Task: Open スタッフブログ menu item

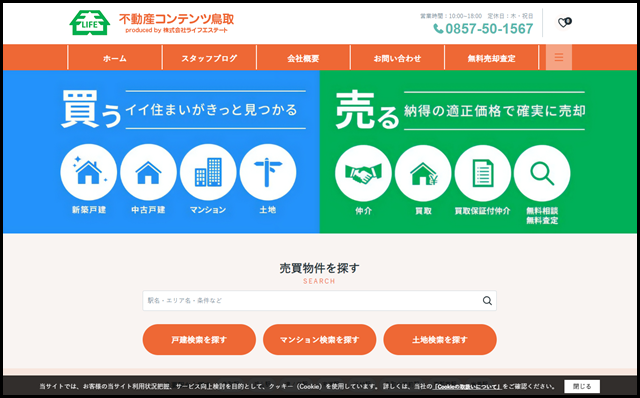Action: click(209, 58)
